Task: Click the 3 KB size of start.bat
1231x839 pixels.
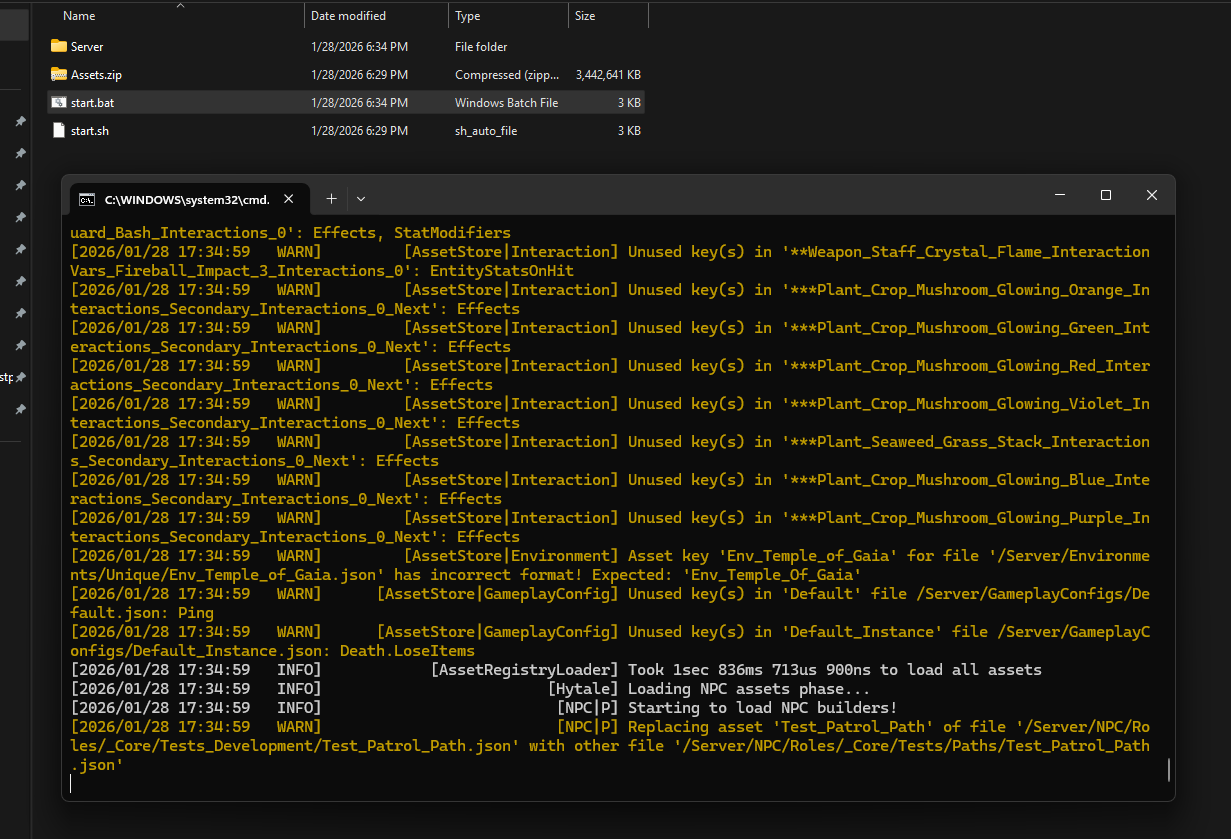Action: tap(629, 103)
